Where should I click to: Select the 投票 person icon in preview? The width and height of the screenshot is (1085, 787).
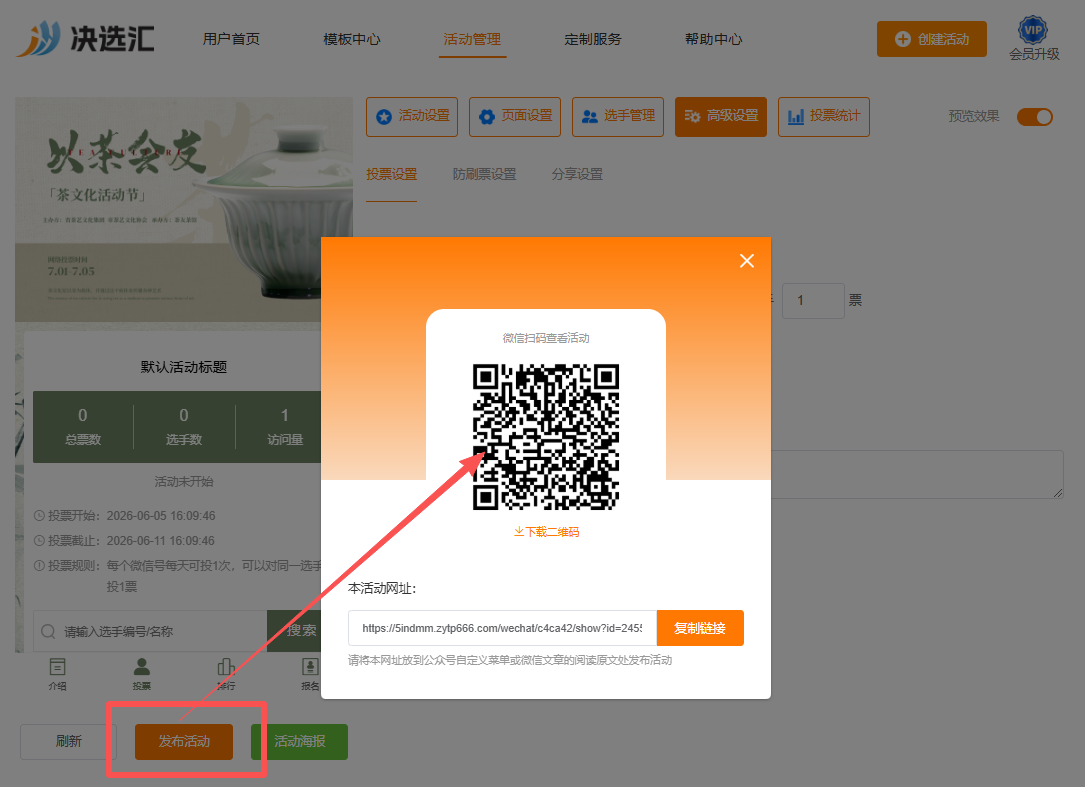coord(142,674)
